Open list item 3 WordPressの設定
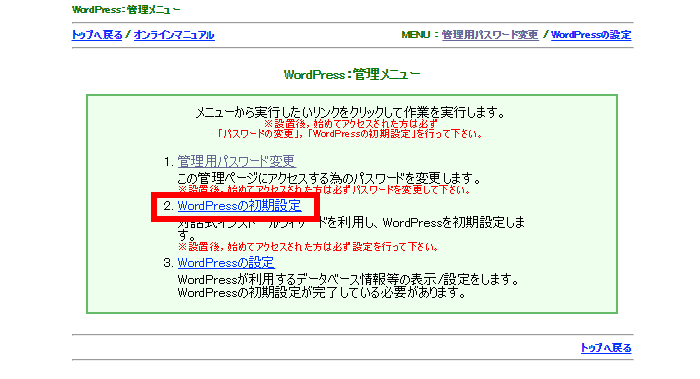700x379 pixels. 226,262
